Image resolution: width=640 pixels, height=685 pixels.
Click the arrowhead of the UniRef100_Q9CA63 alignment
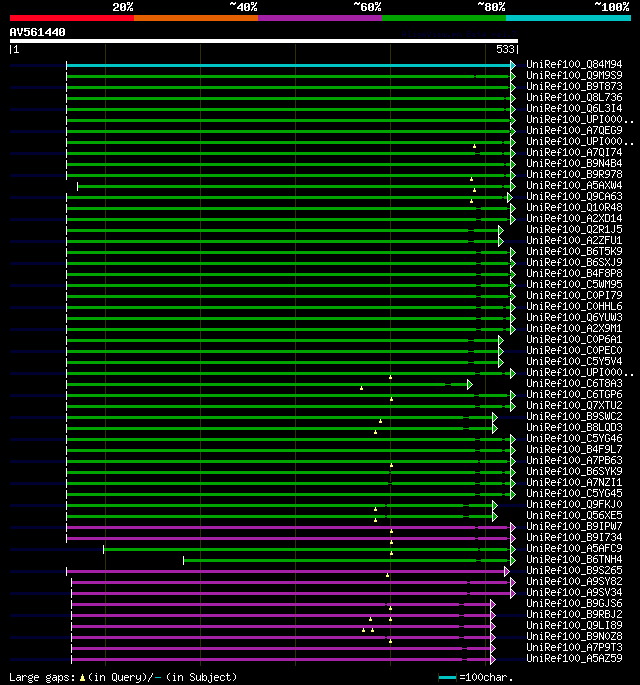(509, 197)
